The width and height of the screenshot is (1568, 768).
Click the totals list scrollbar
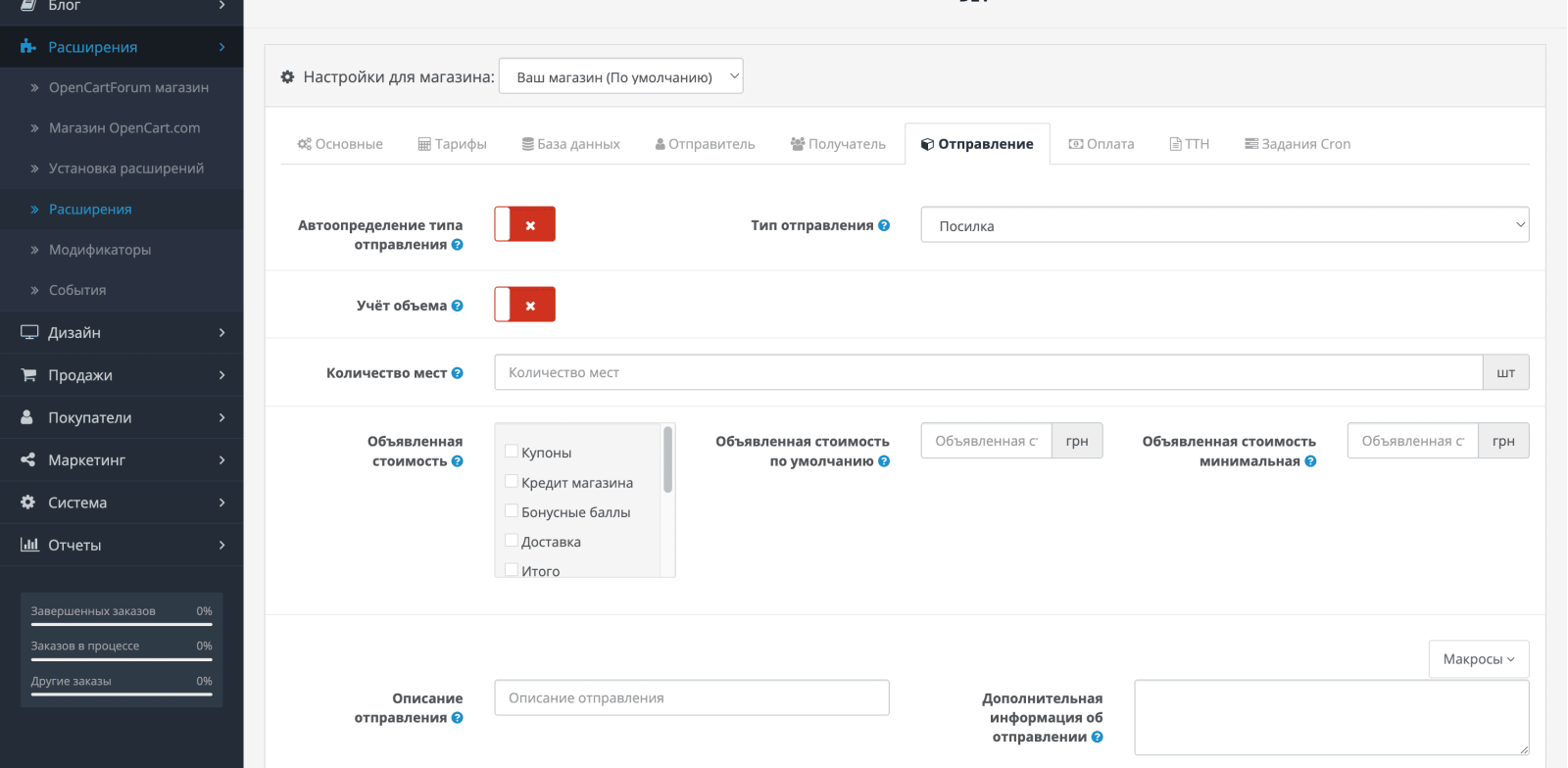click(x=668, y=459)
